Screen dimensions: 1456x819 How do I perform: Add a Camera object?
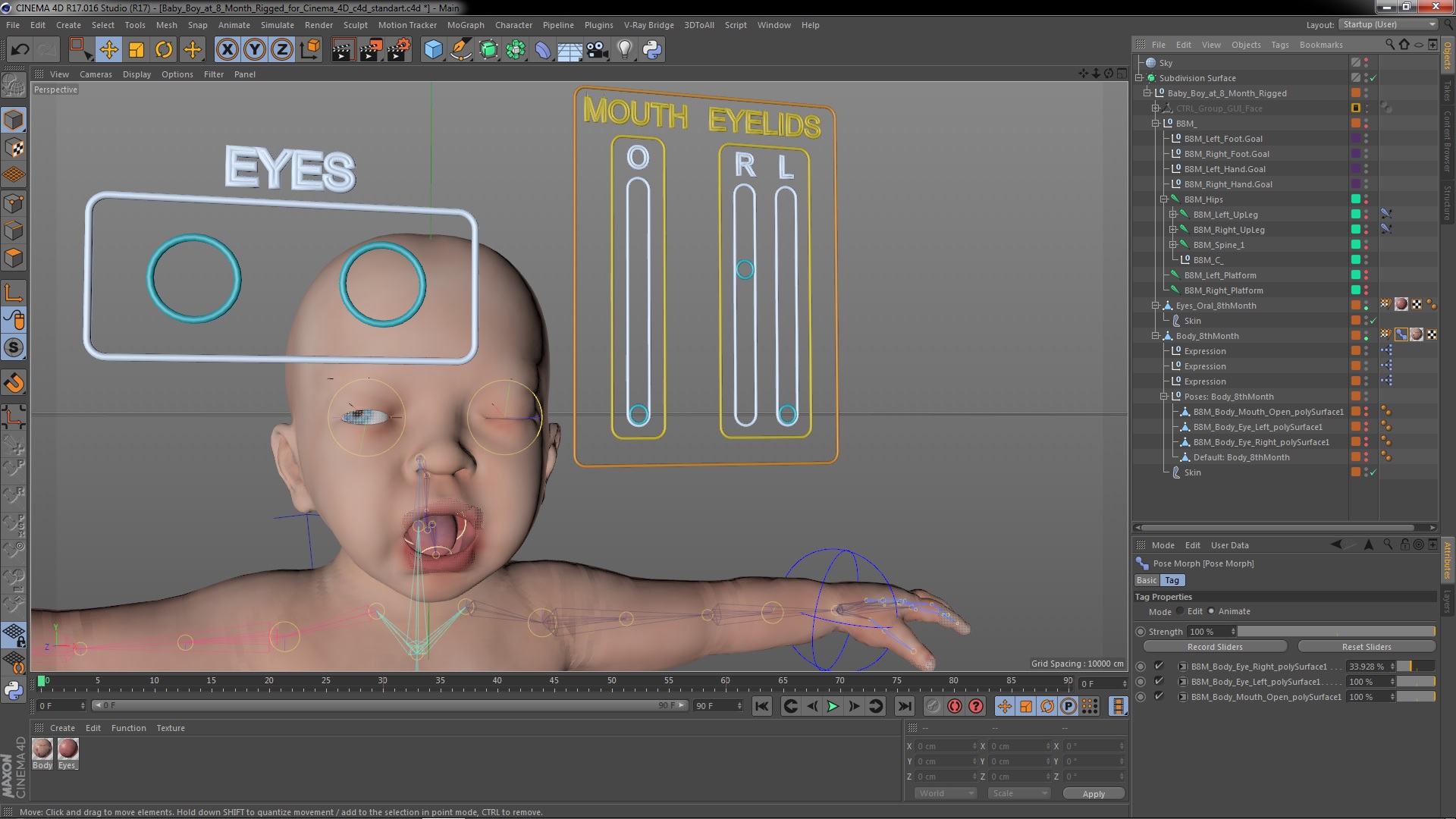click(598, 50)
